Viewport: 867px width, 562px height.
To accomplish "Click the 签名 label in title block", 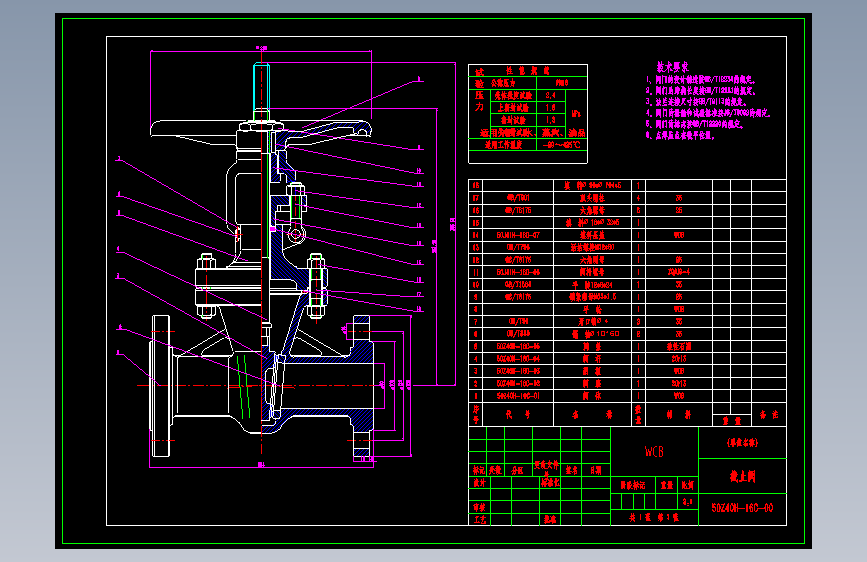I will [x=571, y=470].
